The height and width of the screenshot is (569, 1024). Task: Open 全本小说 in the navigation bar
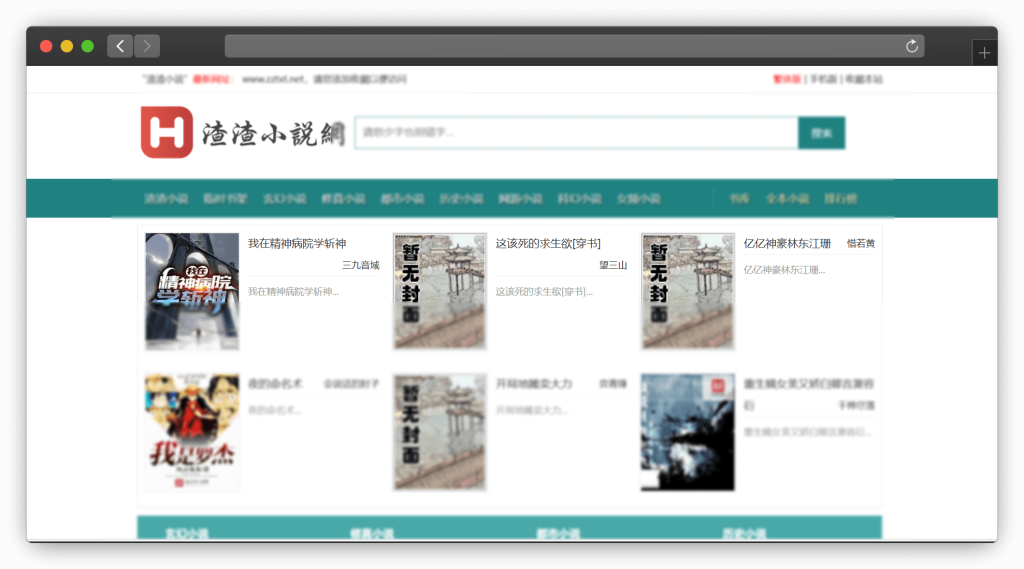click(787, 199)
